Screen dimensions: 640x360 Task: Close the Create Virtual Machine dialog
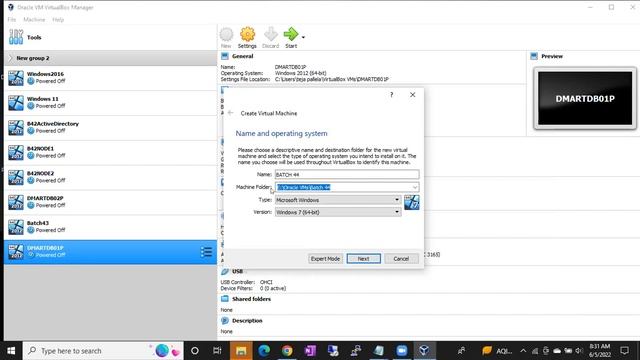click(413, 95)
